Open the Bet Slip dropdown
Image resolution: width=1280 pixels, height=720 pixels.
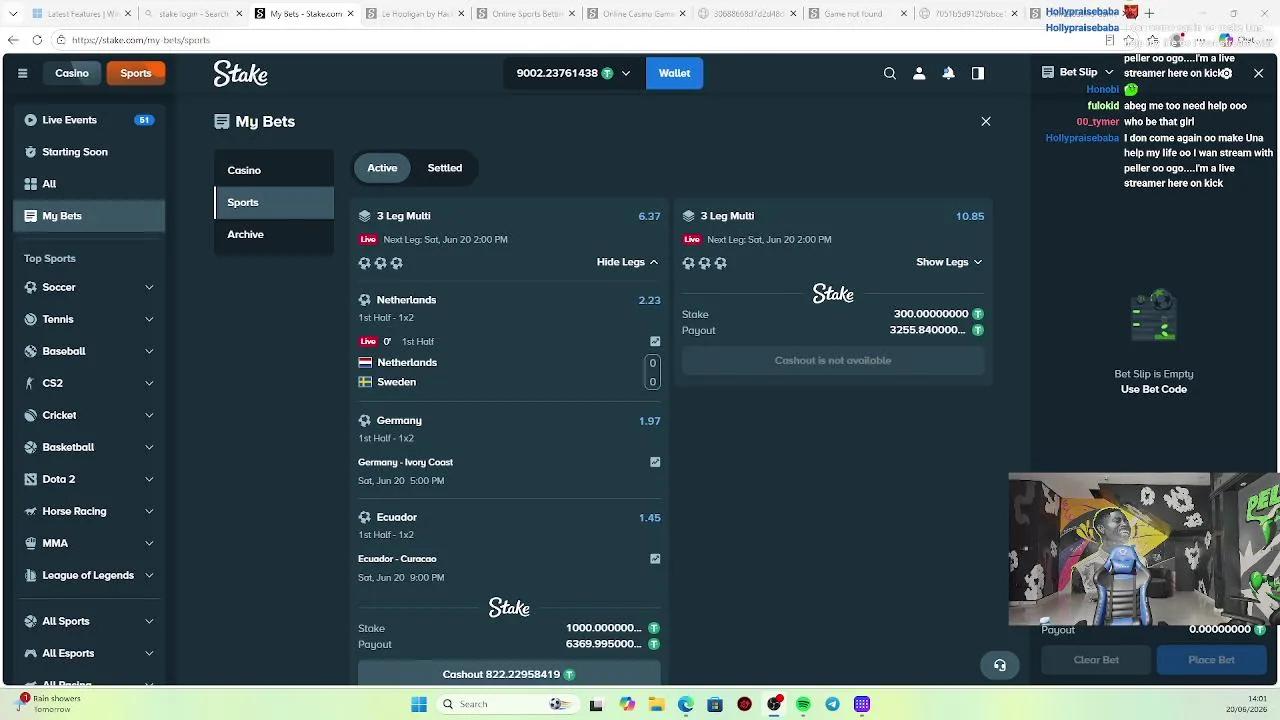click(1076, 73)
